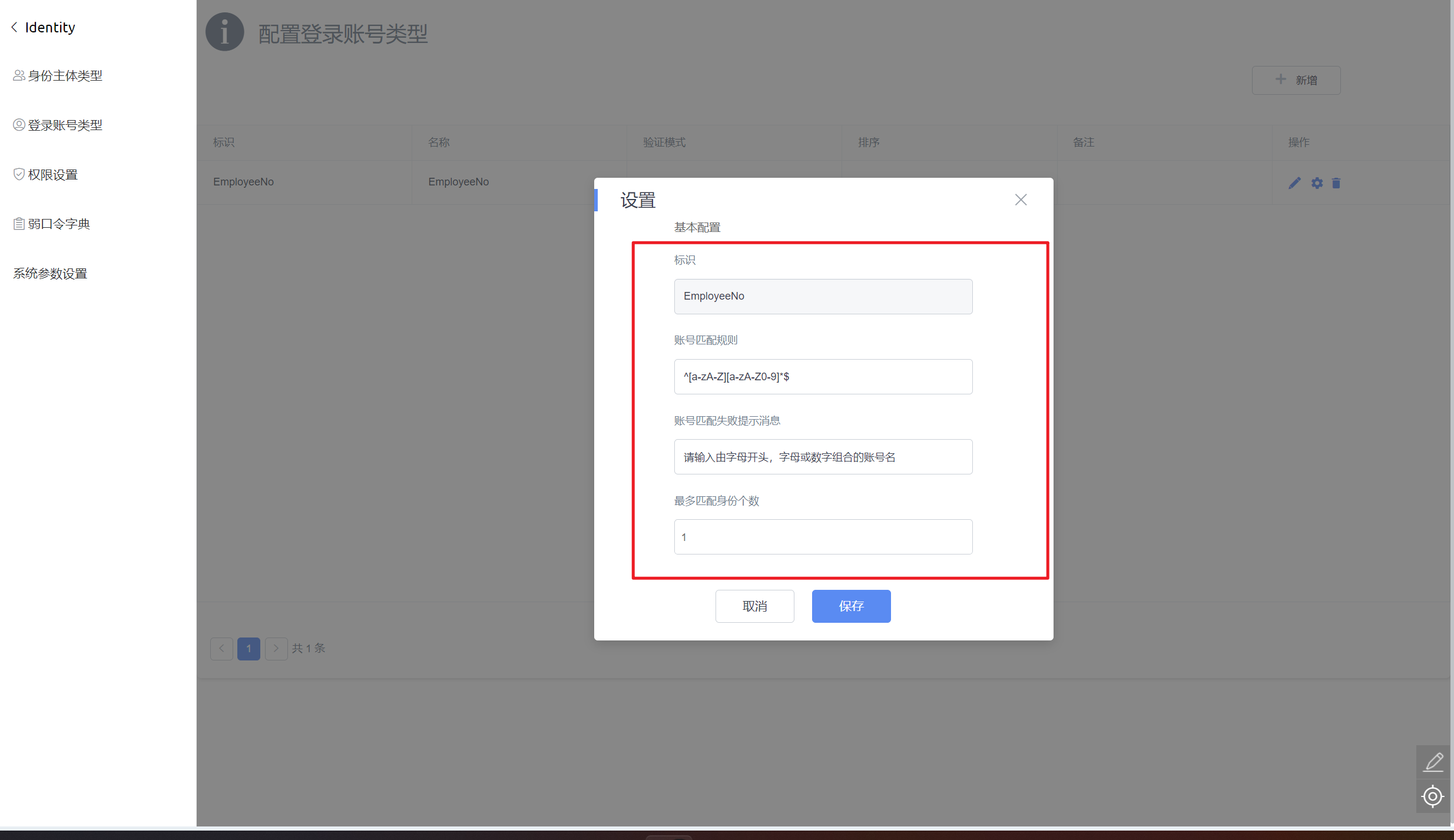
Task: Close the 设置 dialog with X
Action: pyautogui.click(x=1021, y=200)
